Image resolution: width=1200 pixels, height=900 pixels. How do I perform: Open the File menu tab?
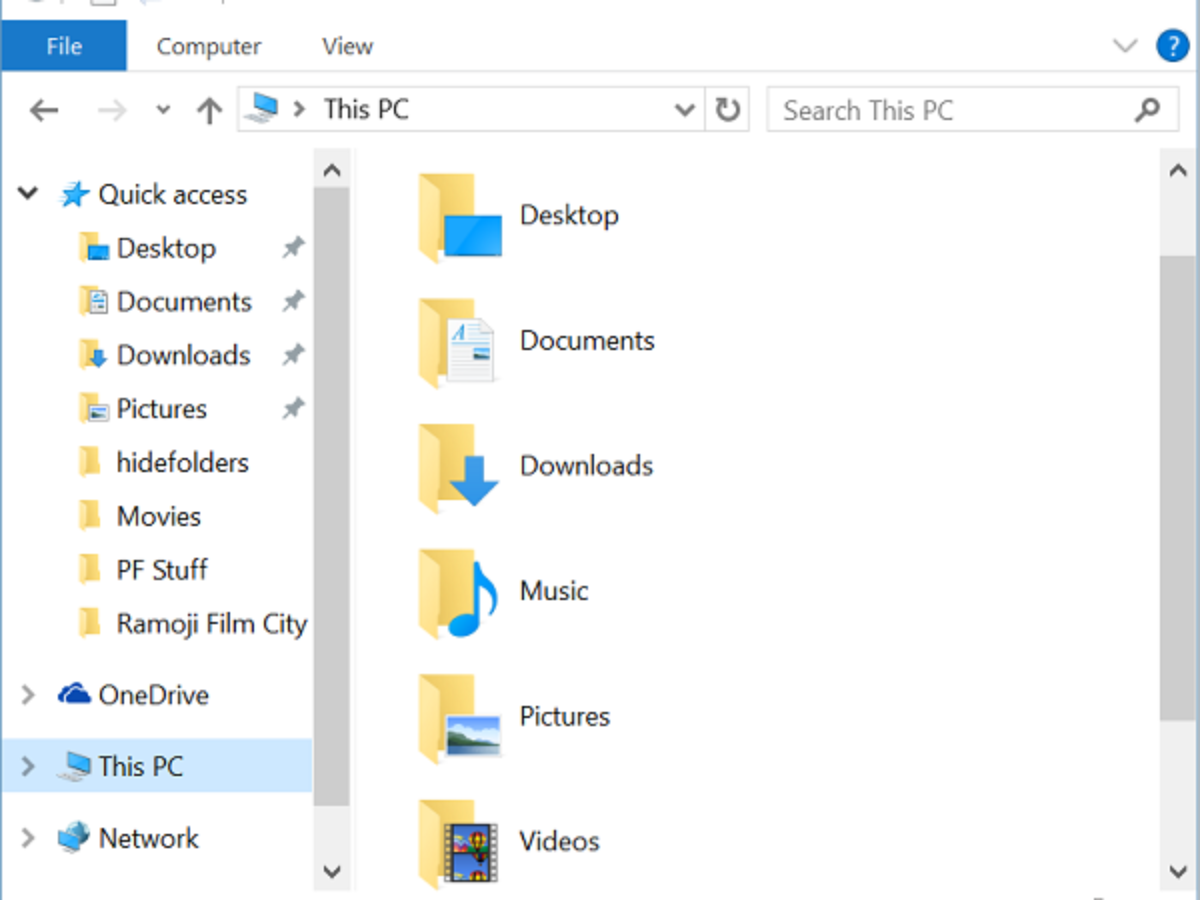pyautogui.click(x=64, y=46)
